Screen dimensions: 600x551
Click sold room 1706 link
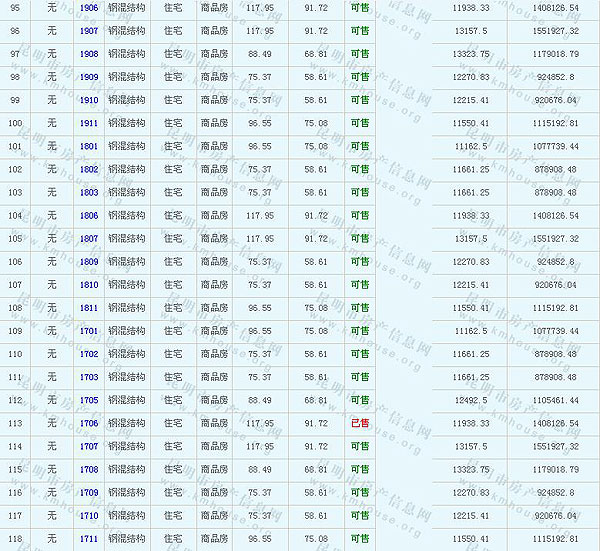[89, 423]
